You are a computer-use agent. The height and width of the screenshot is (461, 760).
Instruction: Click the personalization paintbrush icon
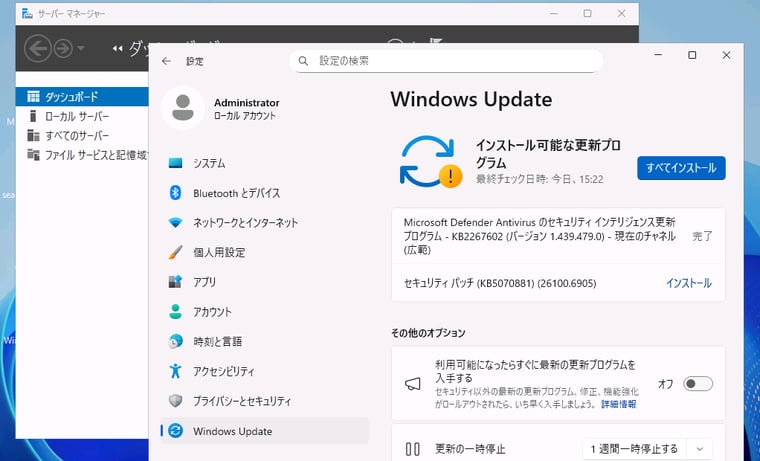click(175, 252)
